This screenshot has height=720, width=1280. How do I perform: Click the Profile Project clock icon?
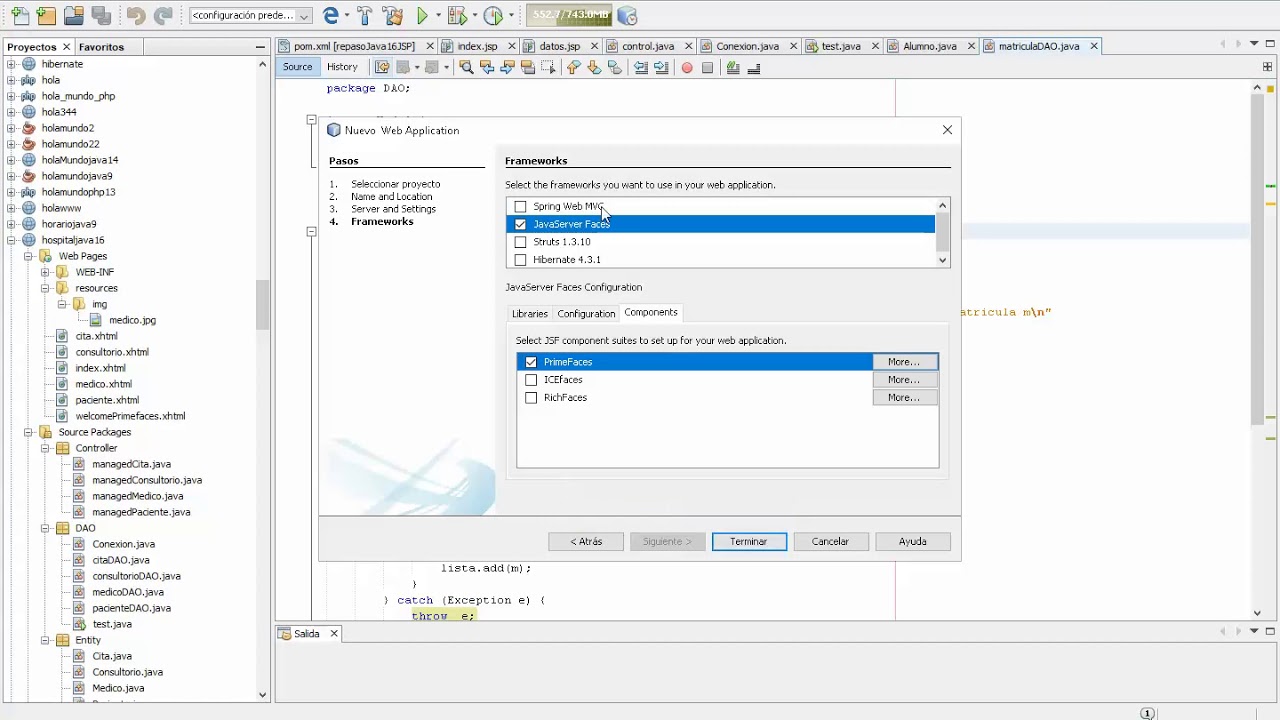[x=493, y=15]
